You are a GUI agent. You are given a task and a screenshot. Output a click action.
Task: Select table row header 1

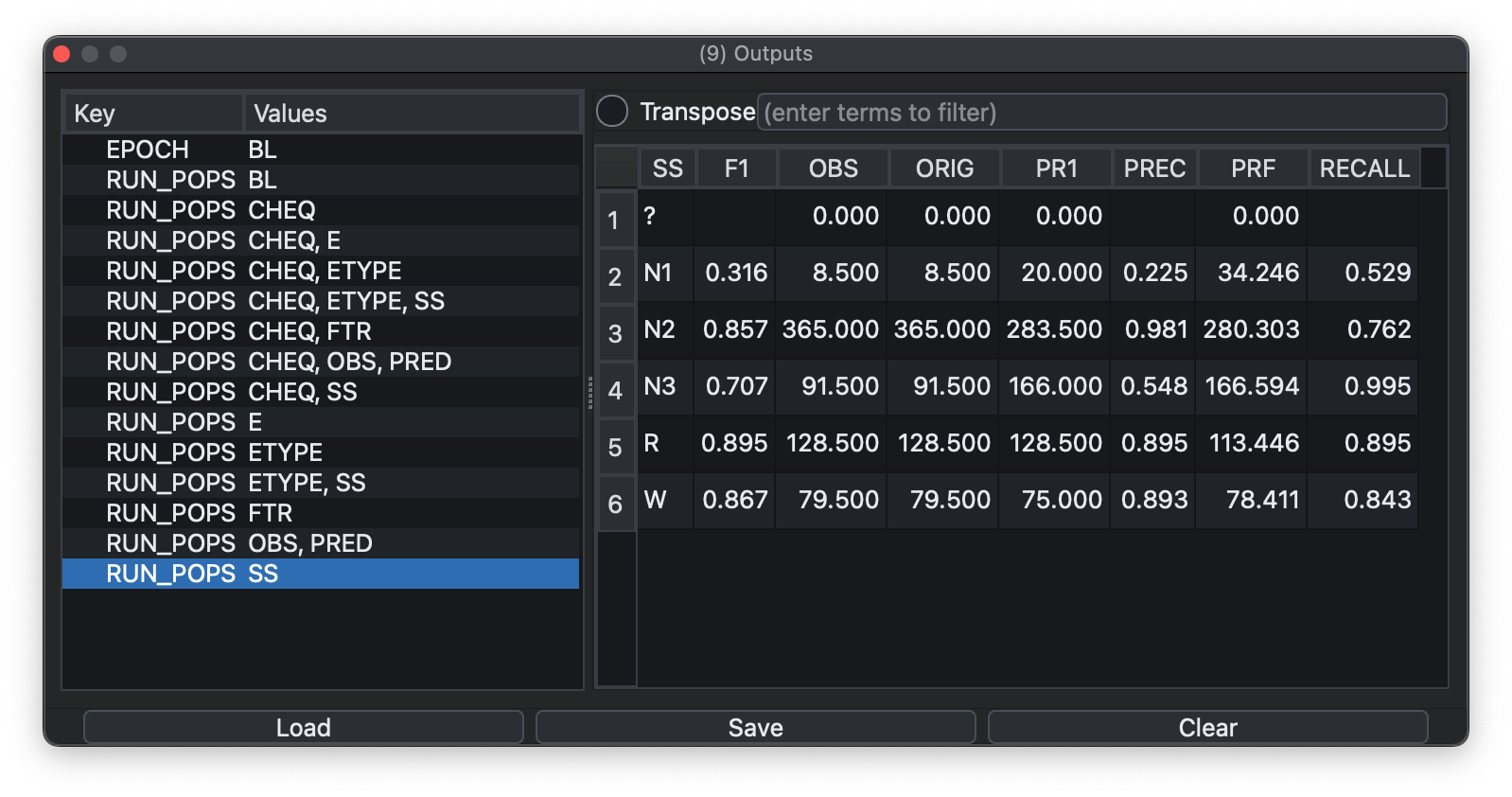[x=616, y=219]
